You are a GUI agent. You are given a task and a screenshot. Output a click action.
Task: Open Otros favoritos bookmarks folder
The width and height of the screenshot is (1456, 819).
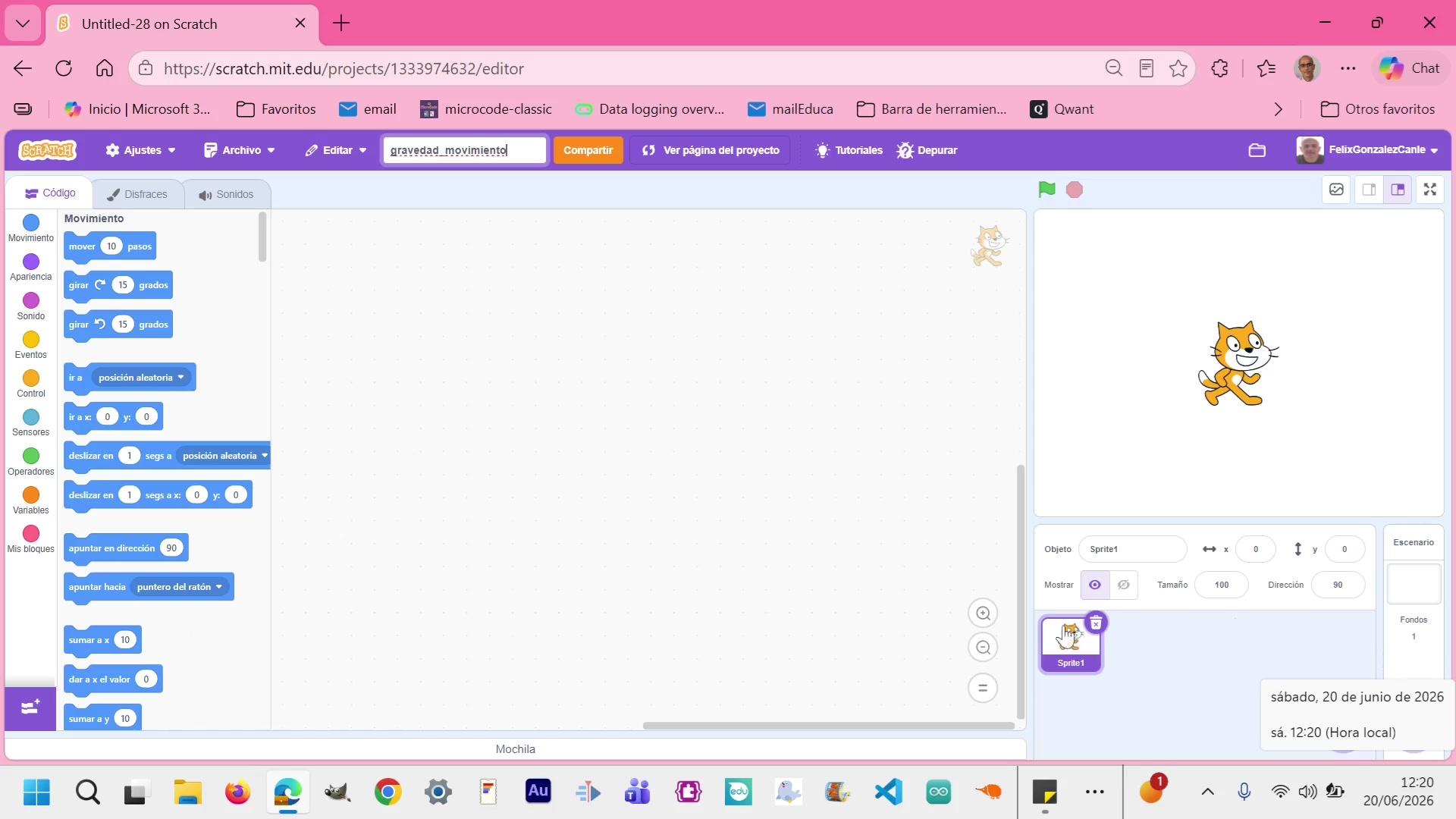tap(1377, 109)
